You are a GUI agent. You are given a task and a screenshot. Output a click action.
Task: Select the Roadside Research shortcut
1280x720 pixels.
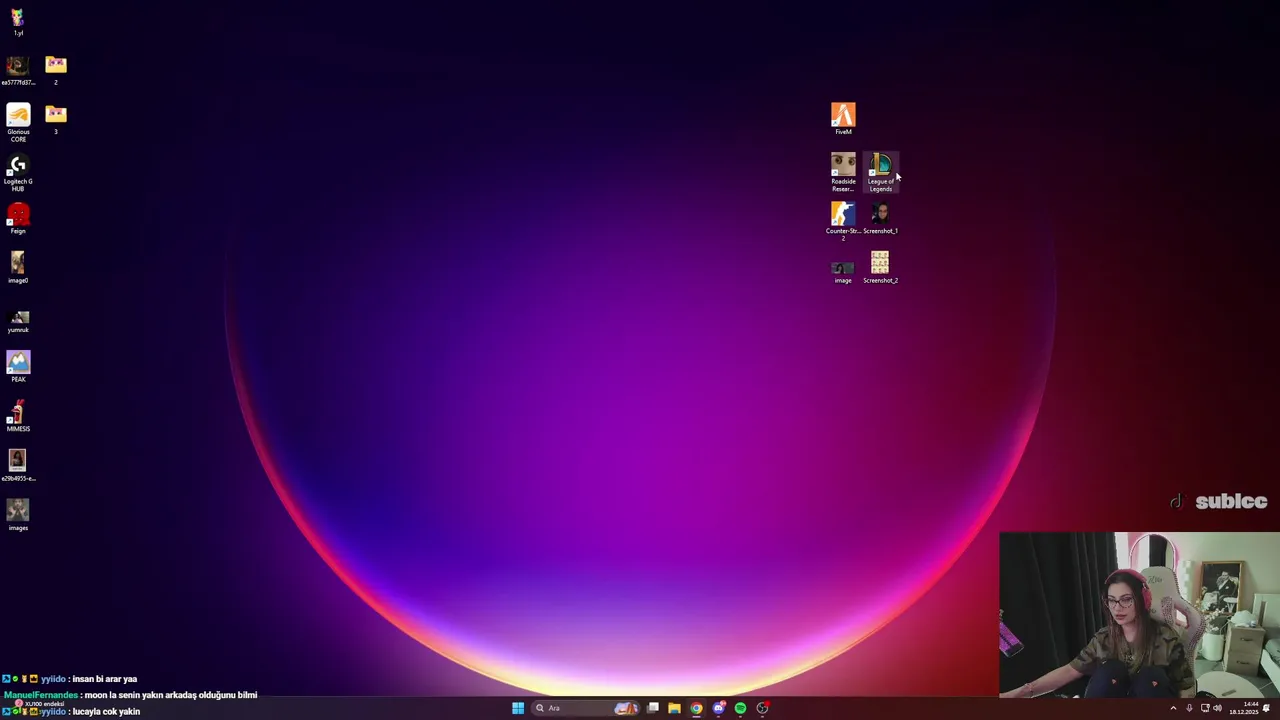tap(843, 172)
